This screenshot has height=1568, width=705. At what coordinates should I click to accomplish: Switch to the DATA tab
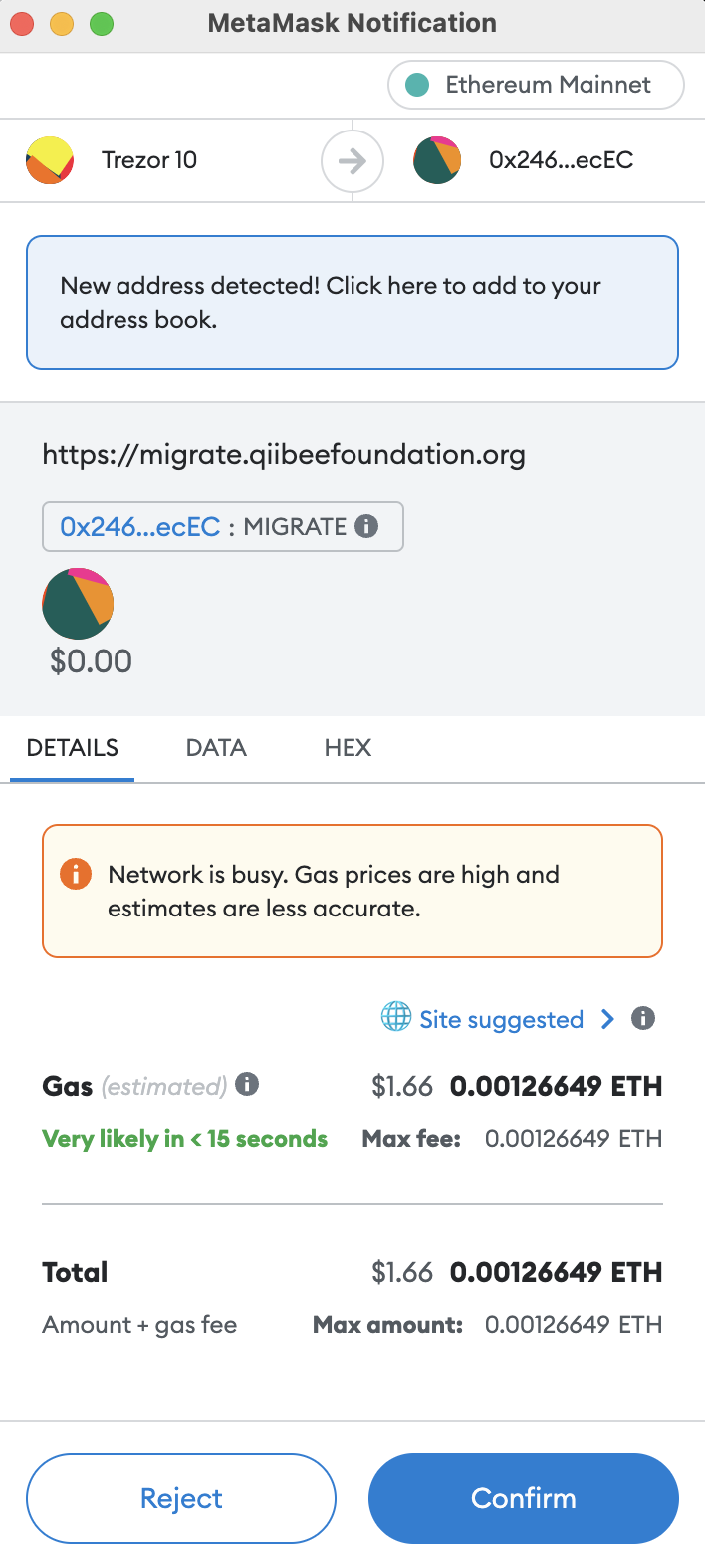216,748
